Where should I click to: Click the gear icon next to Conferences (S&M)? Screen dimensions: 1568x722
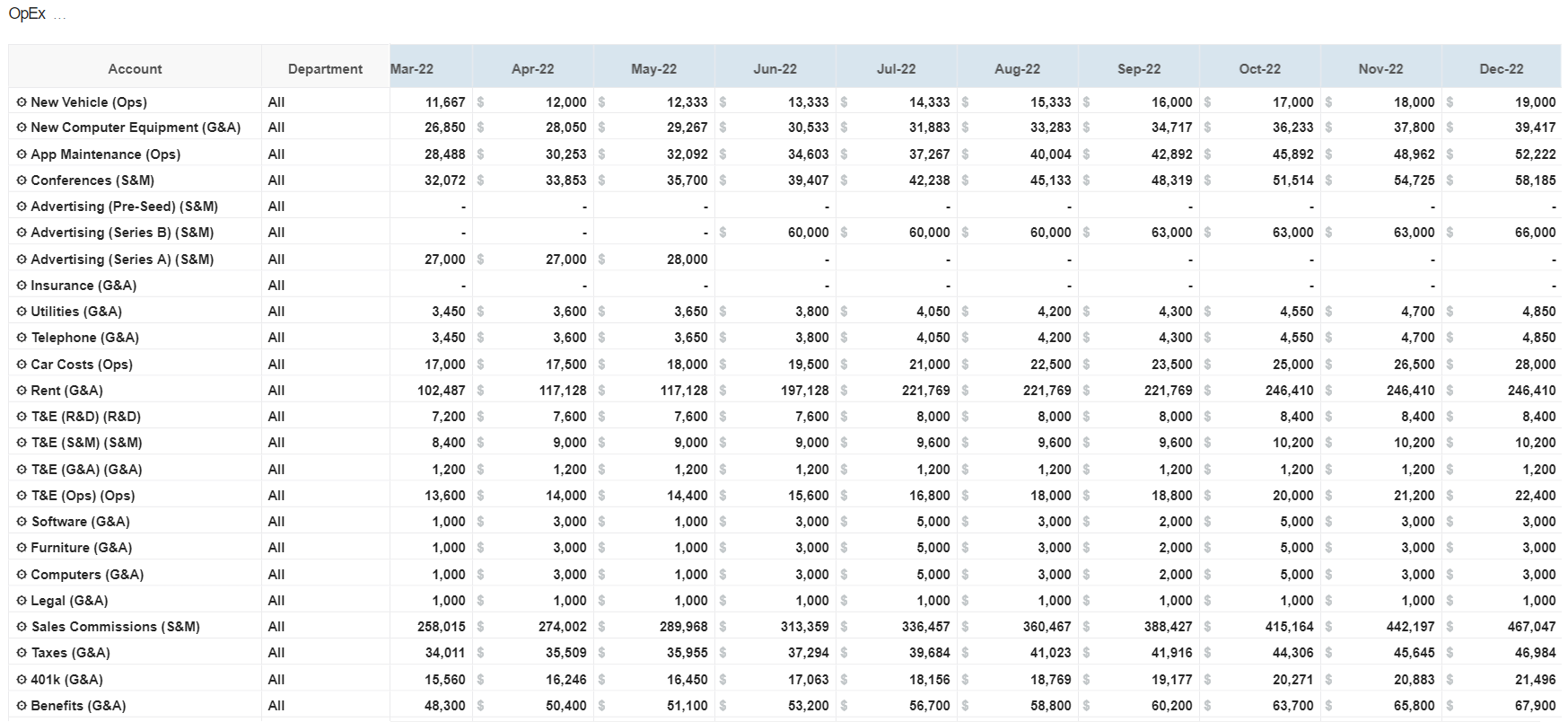[22, 180]
